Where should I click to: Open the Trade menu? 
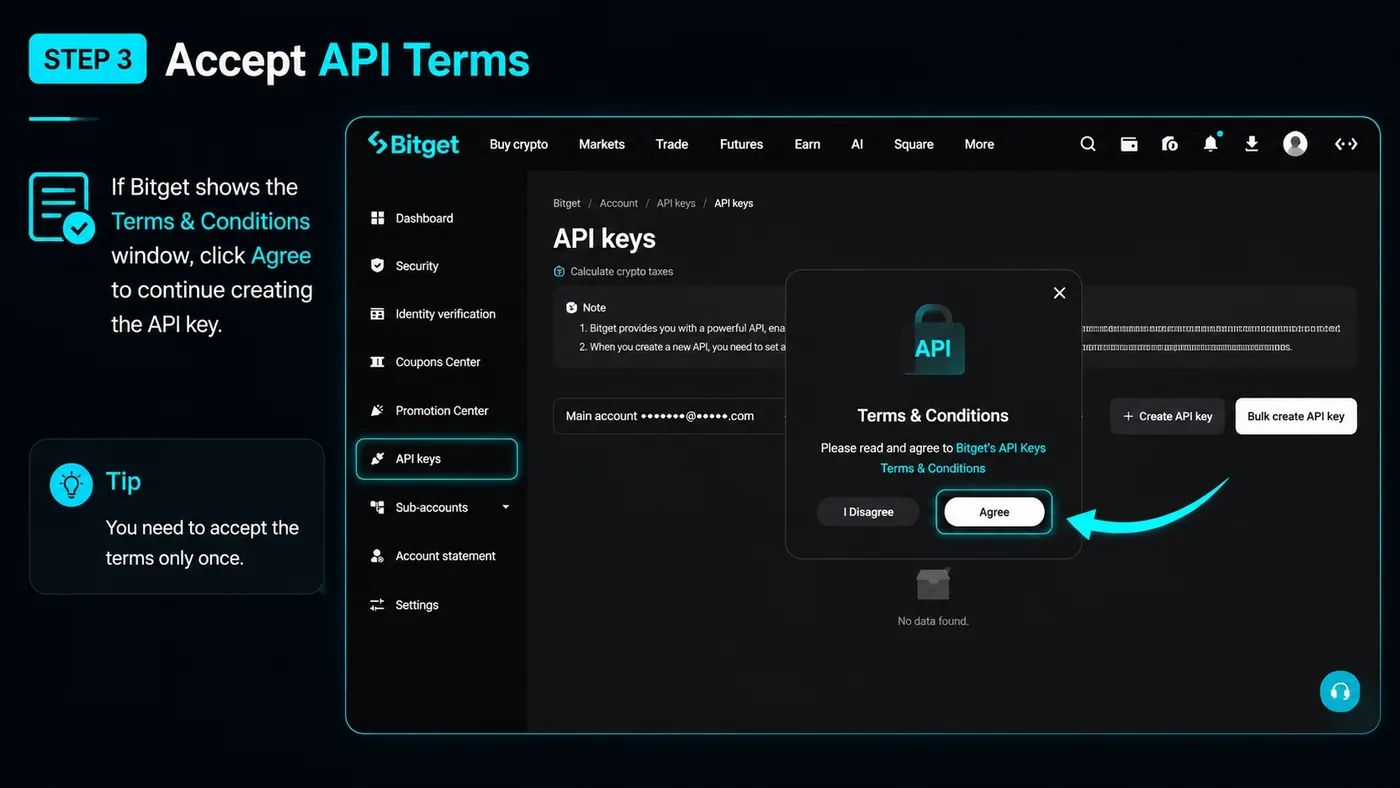[x=672, y=144]
